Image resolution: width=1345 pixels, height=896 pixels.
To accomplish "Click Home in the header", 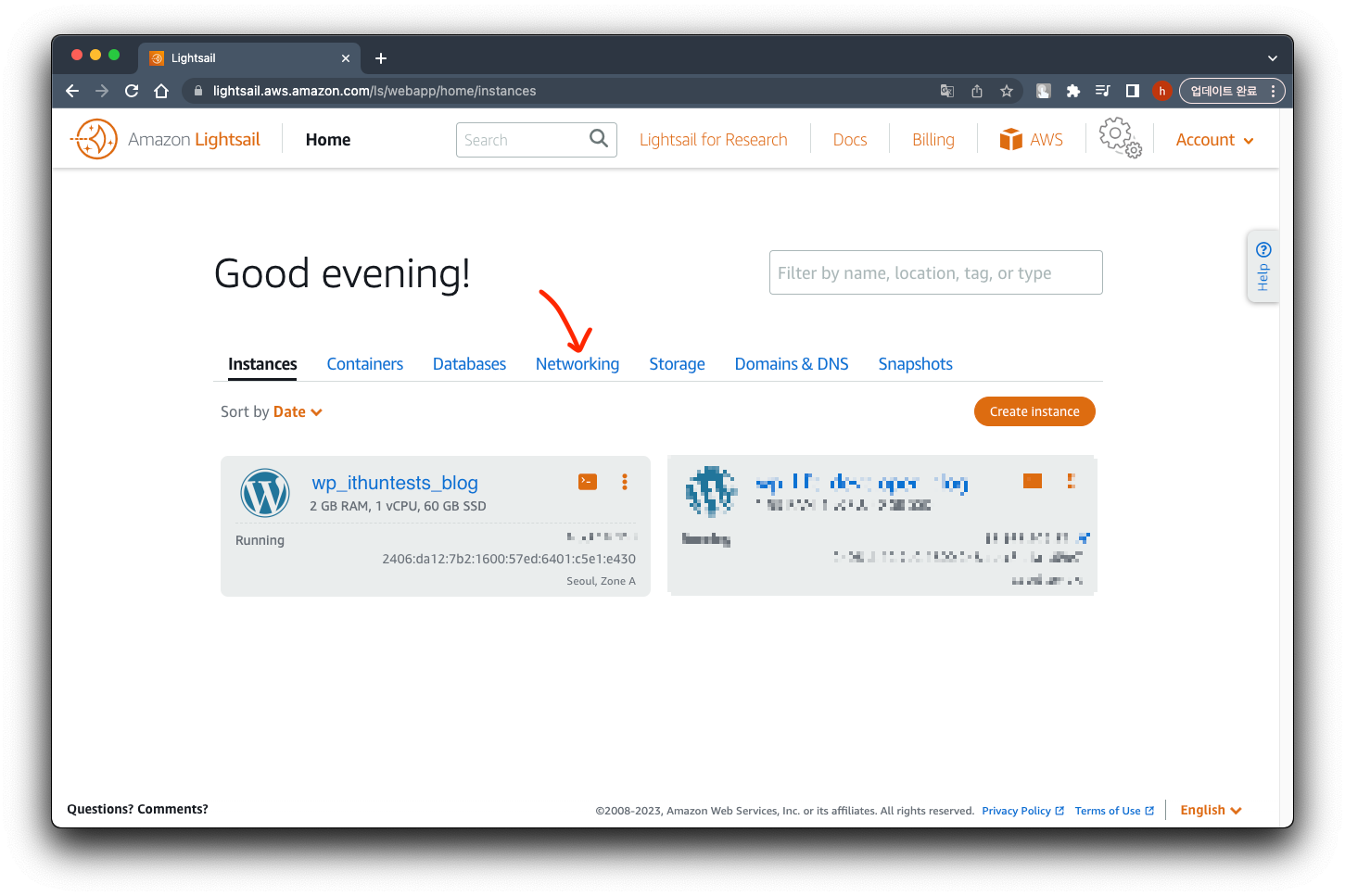I will [x=328, y=140].
